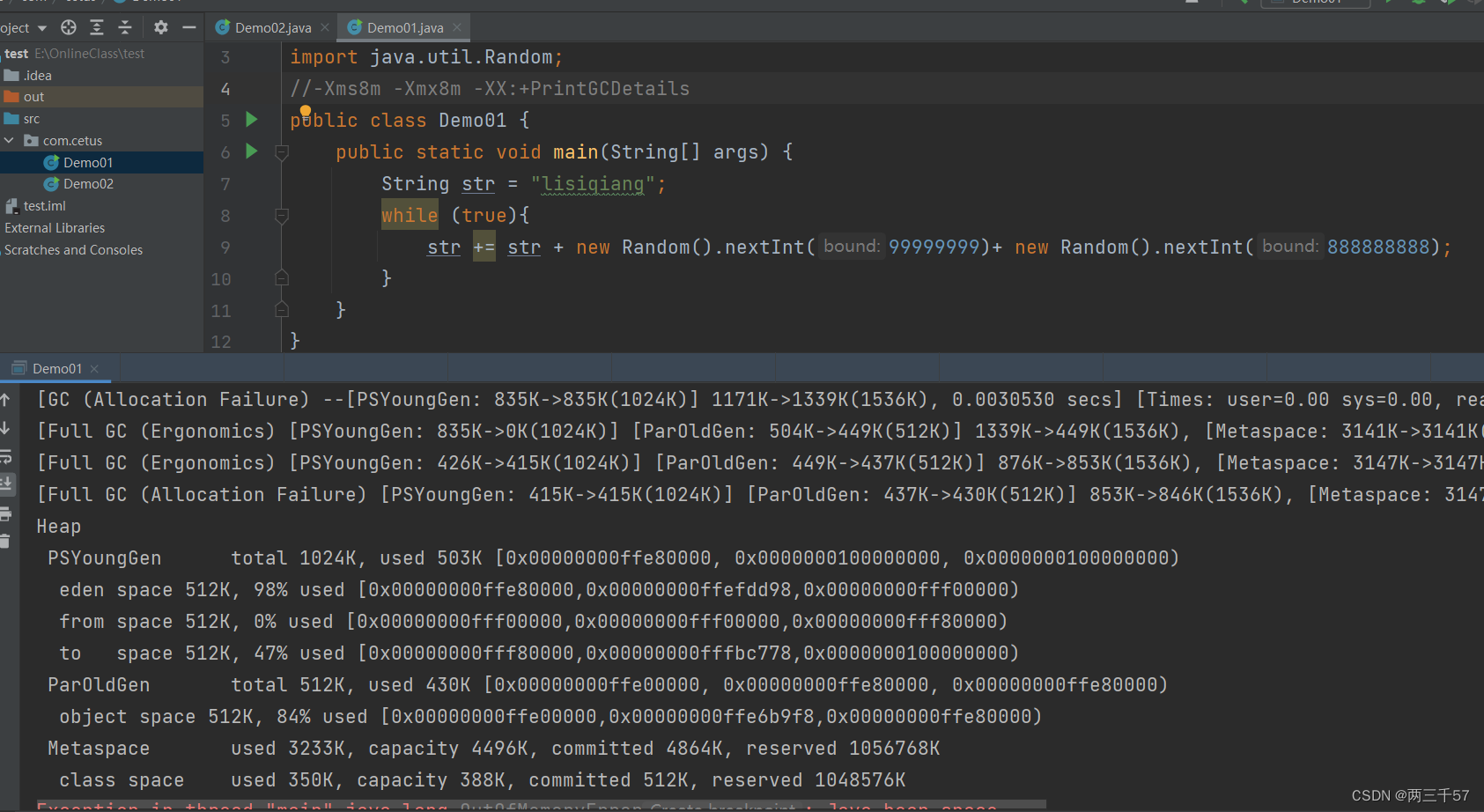This screenshot has width=1484, height=812.
Task: Click the first Full GC (Ergonomics) line
Action: 760,432
